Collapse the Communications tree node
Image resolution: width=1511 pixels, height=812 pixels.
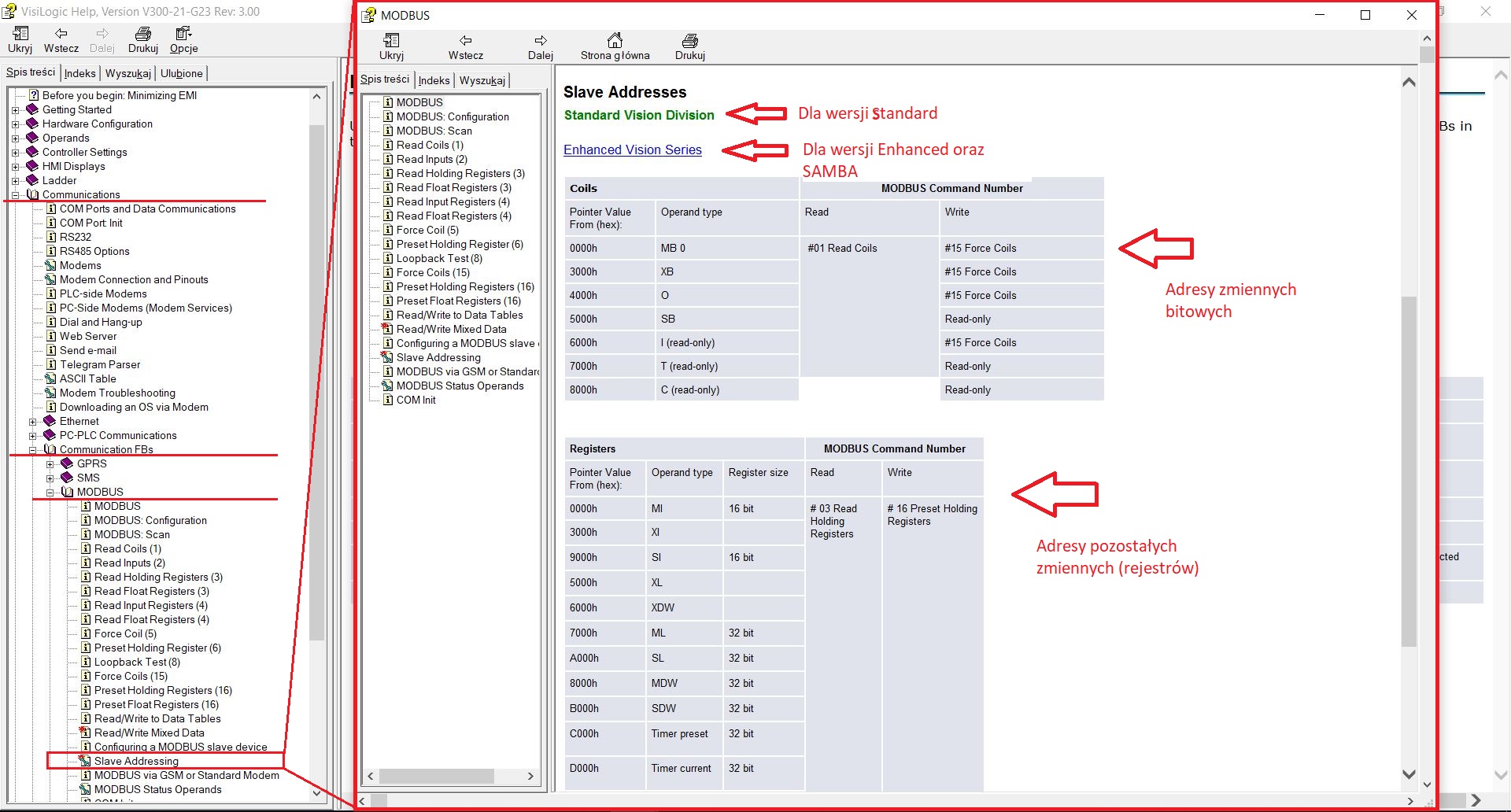point(15,194)
